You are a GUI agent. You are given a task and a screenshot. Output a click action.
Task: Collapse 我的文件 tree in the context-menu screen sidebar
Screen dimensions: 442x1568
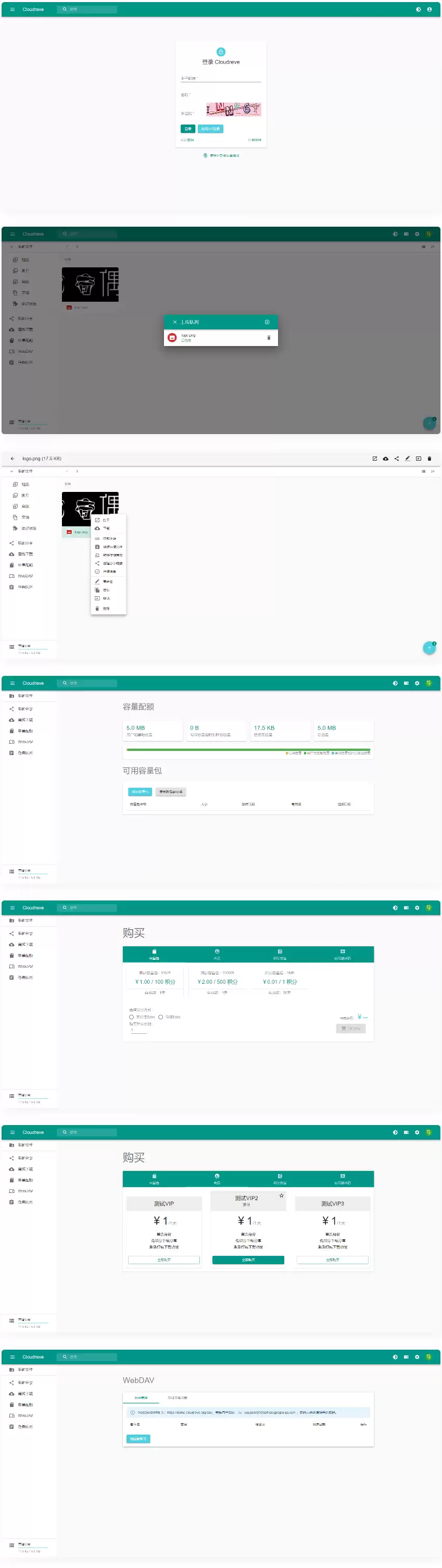[11, 471]
